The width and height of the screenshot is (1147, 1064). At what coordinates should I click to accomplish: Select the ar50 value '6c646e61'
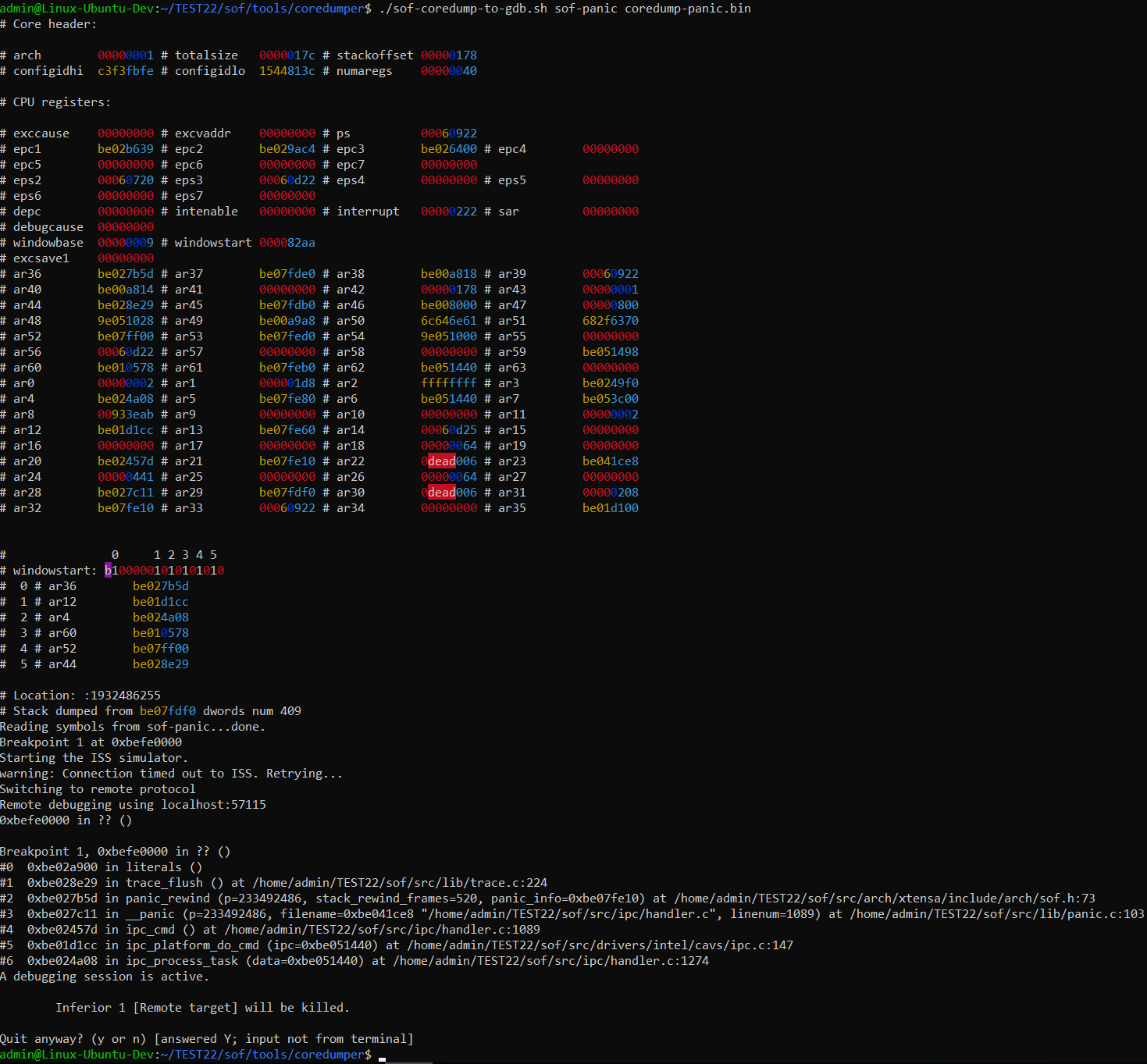tap(449, 321)
